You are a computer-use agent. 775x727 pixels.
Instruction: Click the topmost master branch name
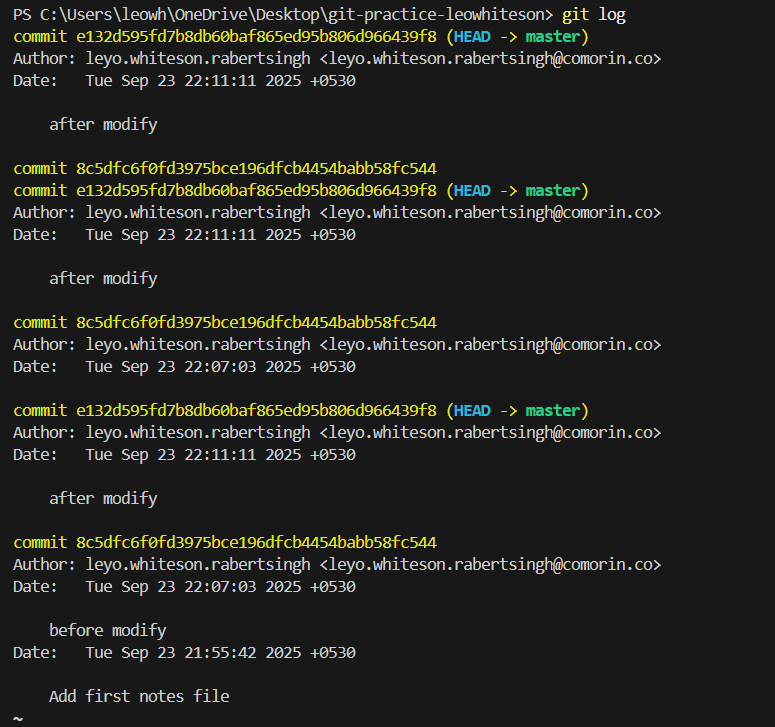(552, 36)
